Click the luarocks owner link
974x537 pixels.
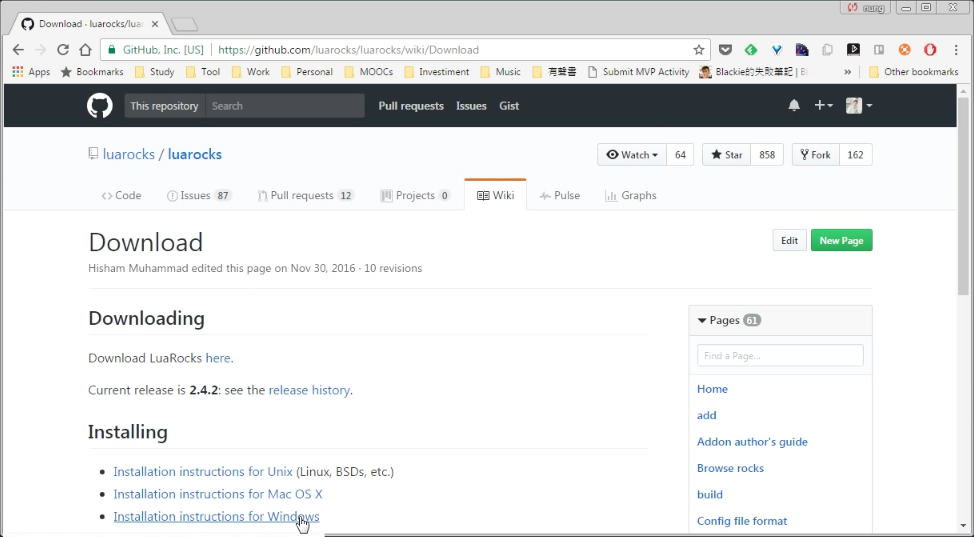tap(129, 154)
